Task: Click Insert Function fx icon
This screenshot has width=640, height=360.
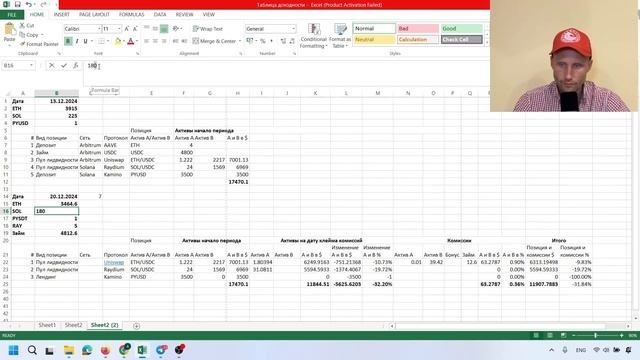Action: click(x=76, y=65)
